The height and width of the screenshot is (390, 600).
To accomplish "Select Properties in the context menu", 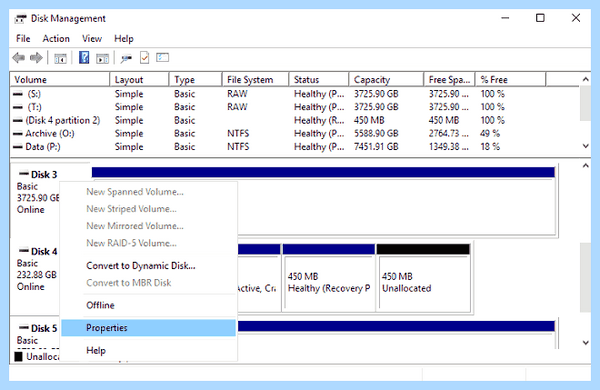I will click(x=148, y=328).
